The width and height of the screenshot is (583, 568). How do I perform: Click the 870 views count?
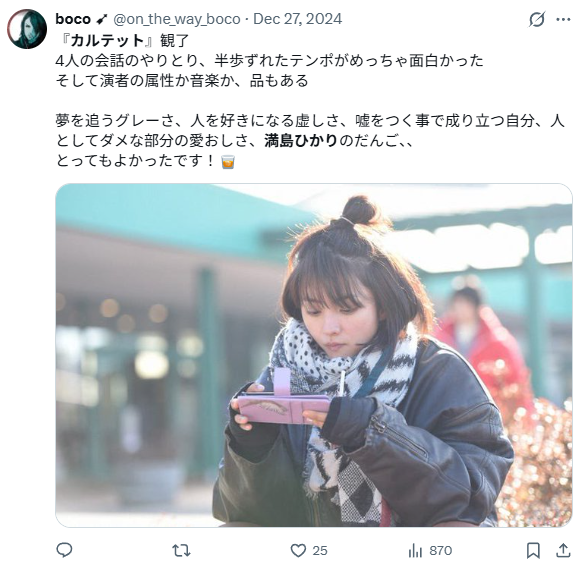tap(441, 551)
